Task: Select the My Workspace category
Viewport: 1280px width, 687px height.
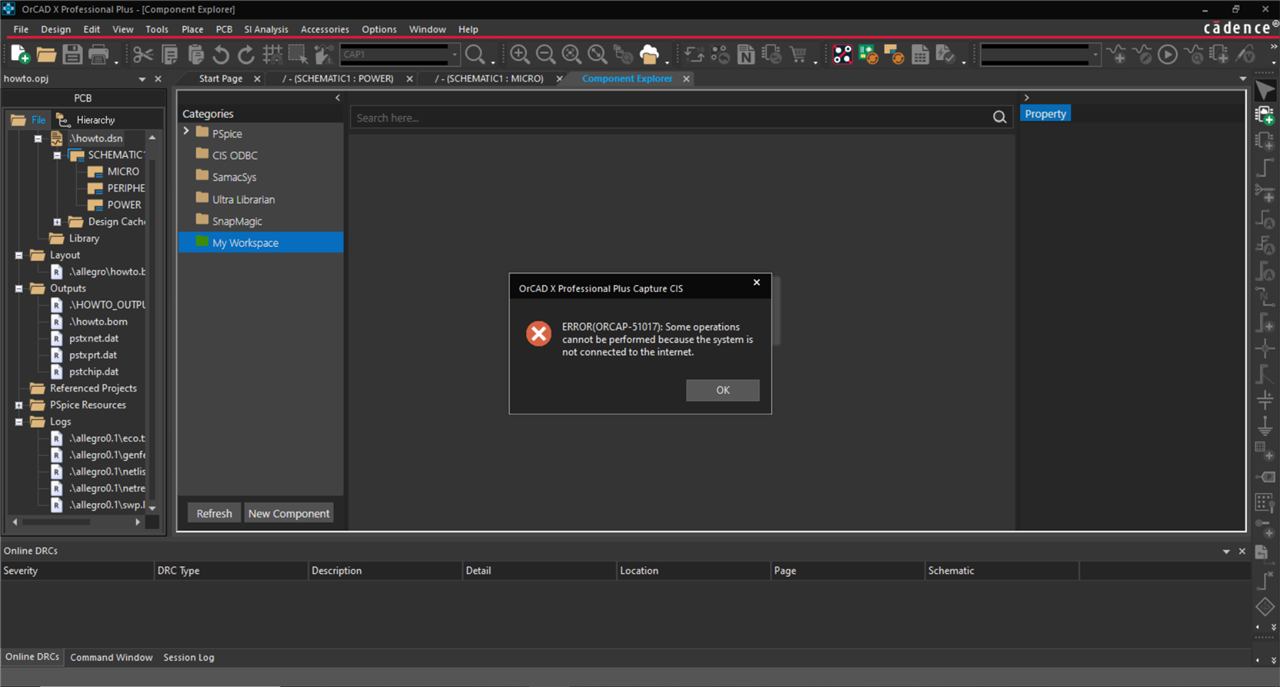Action: (260, 243)
